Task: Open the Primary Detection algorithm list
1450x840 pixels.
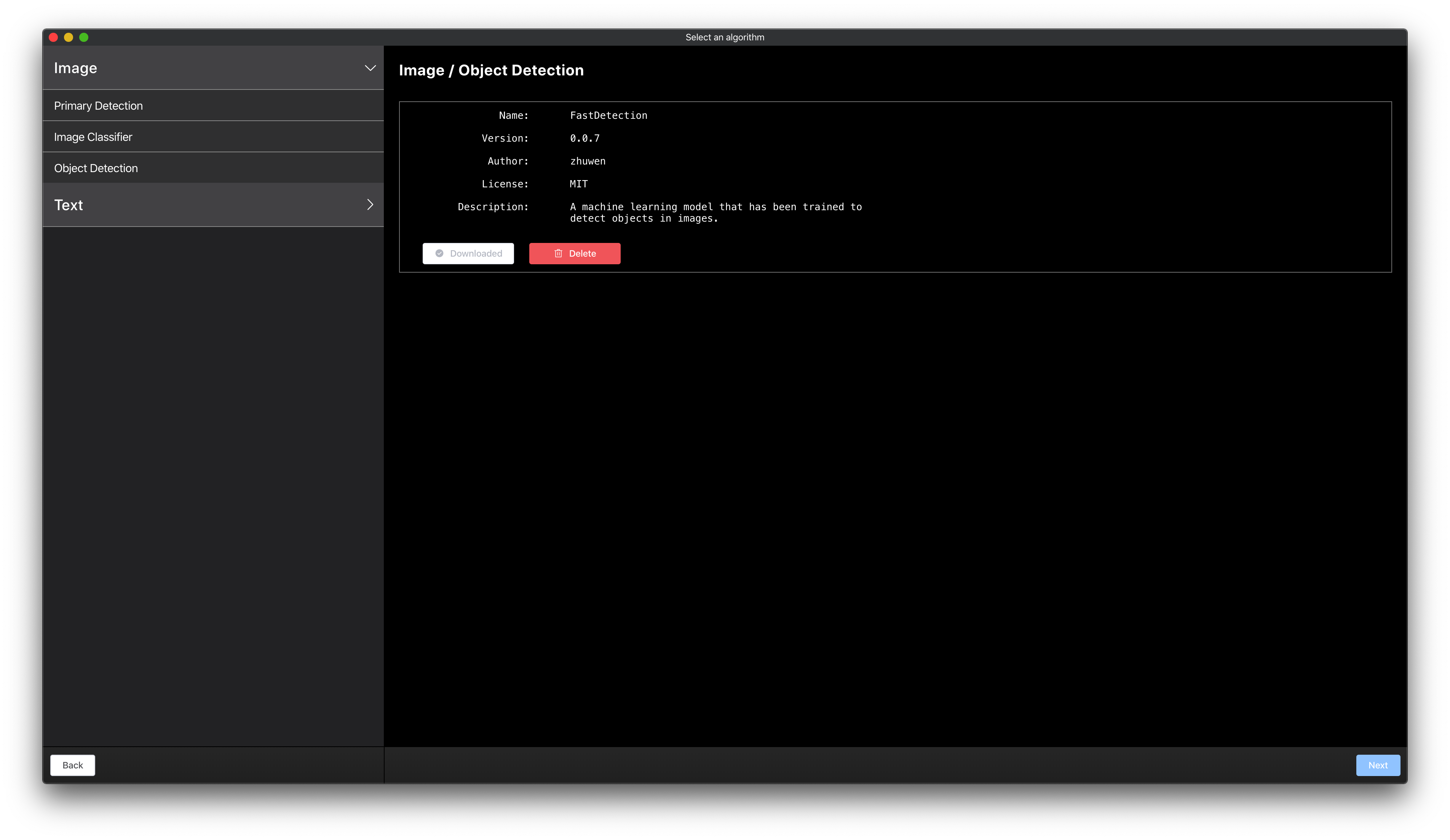Action: (x=98, y=106)
